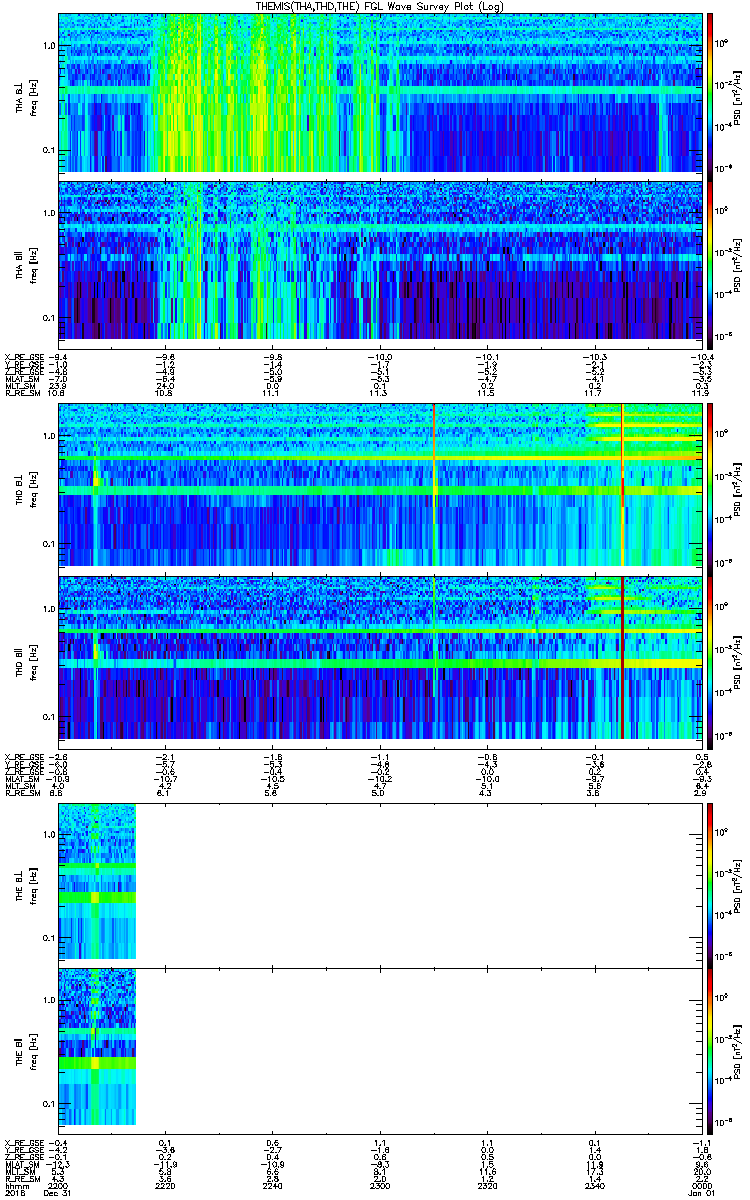
Task: Click the orange vertical spike in the THD B⊥ panel
Action: click(x=435, y=485)
